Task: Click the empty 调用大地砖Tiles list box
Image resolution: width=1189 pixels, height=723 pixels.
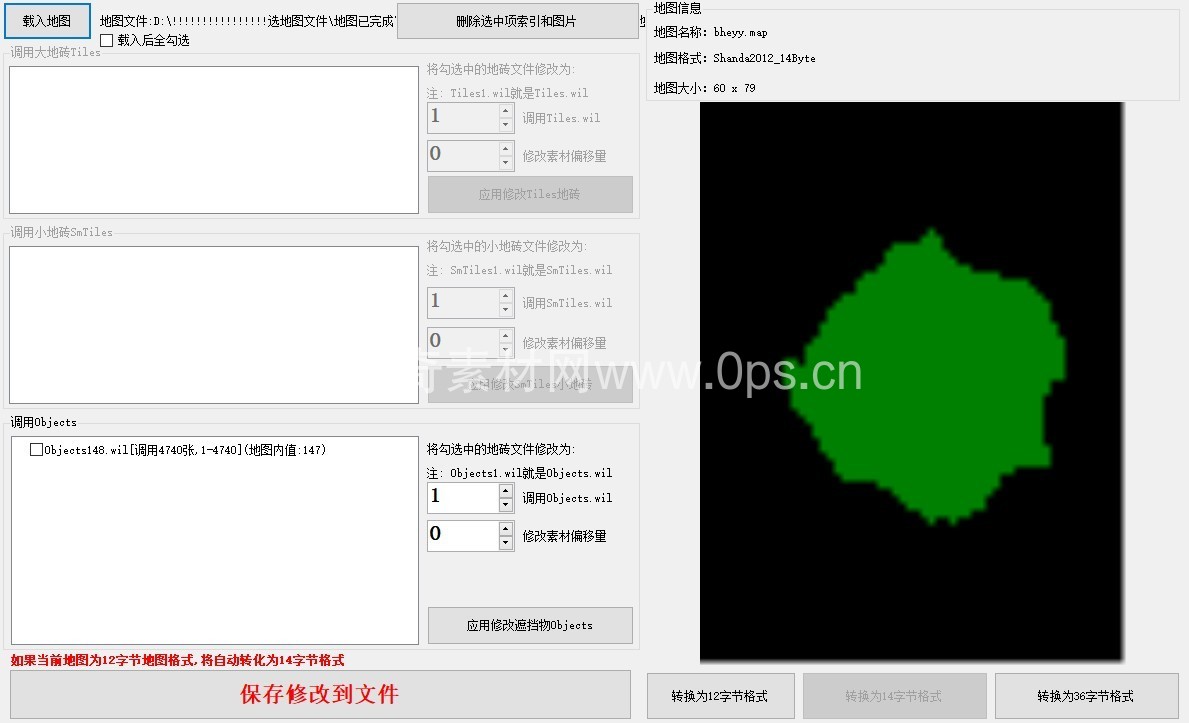Action: pos(214,140)
